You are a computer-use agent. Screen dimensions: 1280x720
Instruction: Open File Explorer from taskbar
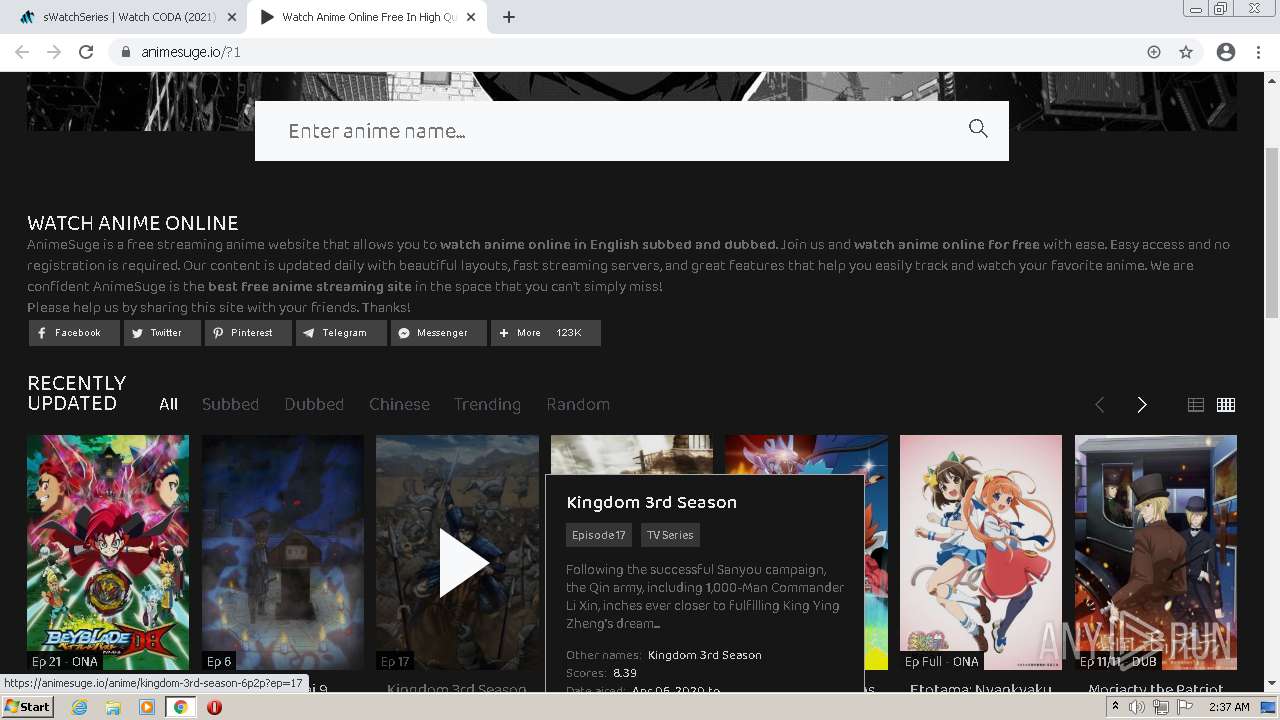coord(113,707)
